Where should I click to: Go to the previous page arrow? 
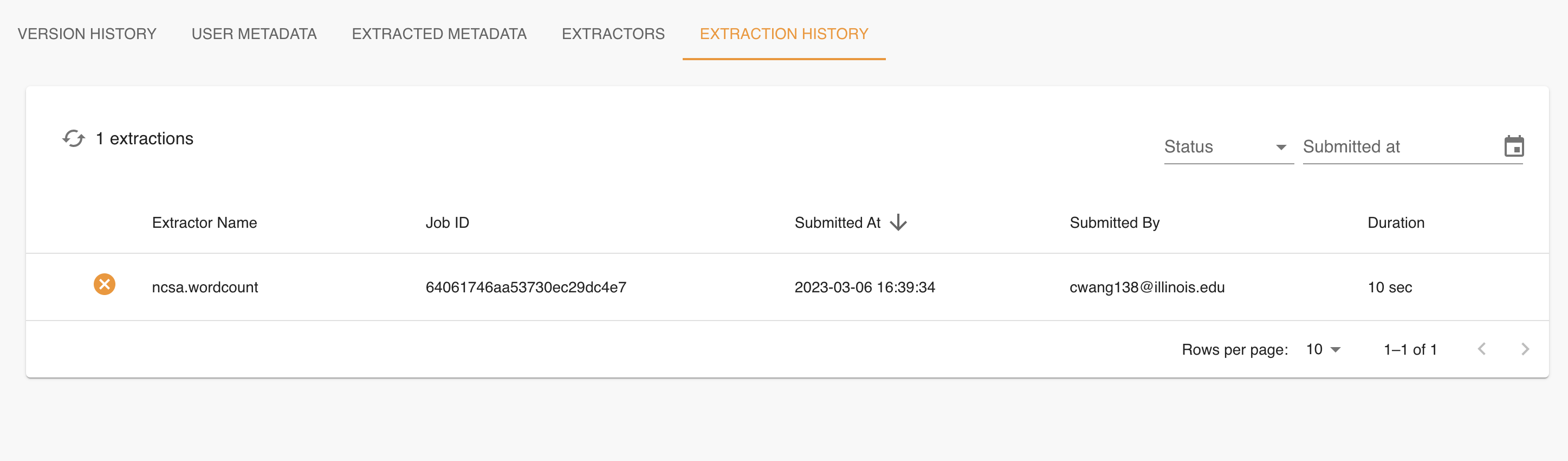point(1481,349)
